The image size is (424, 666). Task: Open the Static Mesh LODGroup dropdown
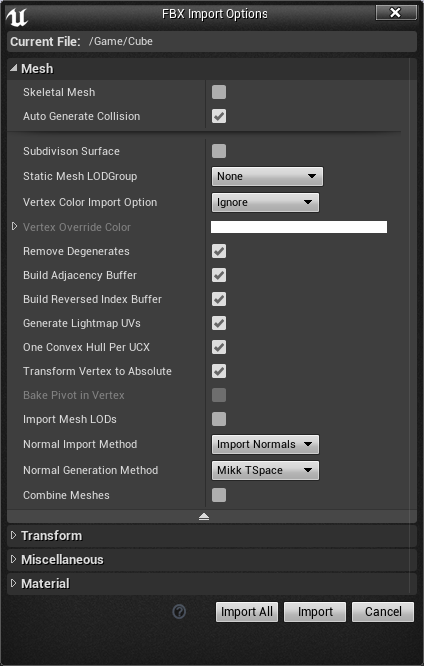point(267,176)
